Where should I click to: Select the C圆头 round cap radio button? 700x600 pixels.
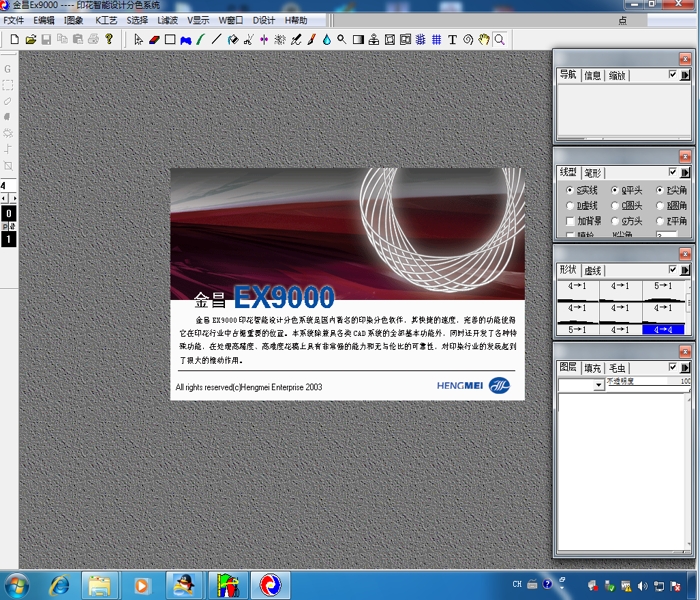click(x=615, y=205)
